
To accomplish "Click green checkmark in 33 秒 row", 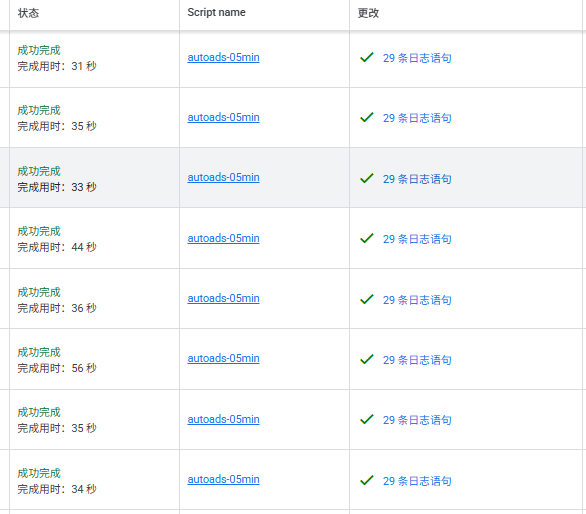I will click(x=367, y=178).
